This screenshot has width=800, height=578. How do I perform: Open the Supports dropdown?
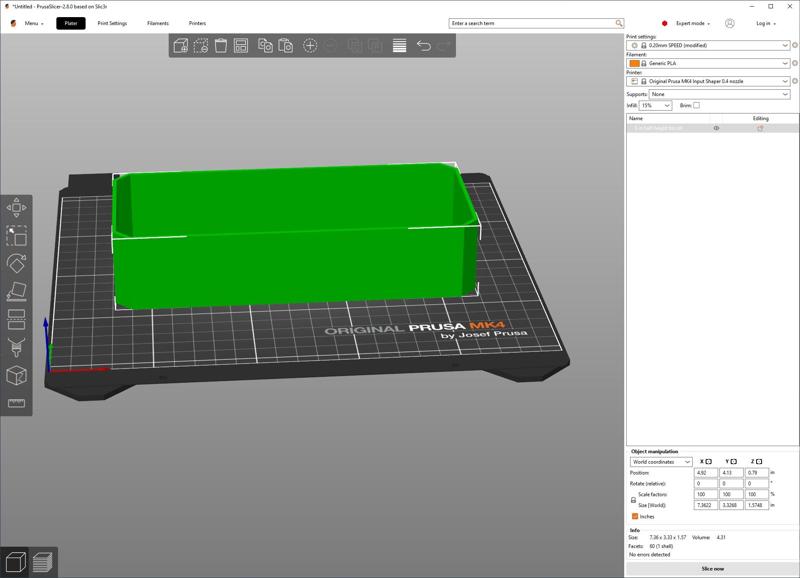(719, 94)
